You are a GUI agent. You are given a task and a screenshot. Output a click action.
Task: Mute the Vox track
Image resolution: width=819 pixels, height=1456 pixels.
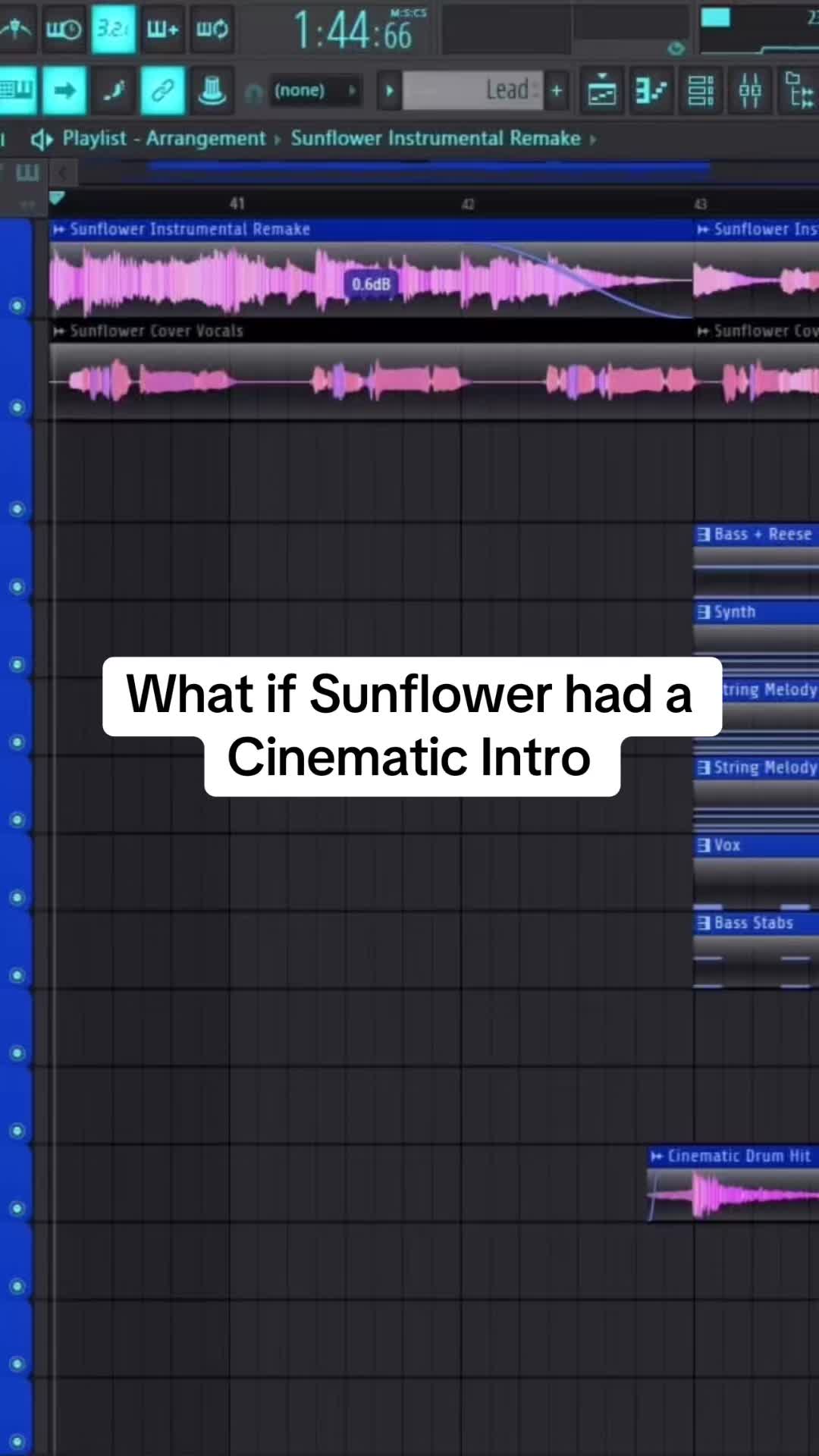[17, 897]
